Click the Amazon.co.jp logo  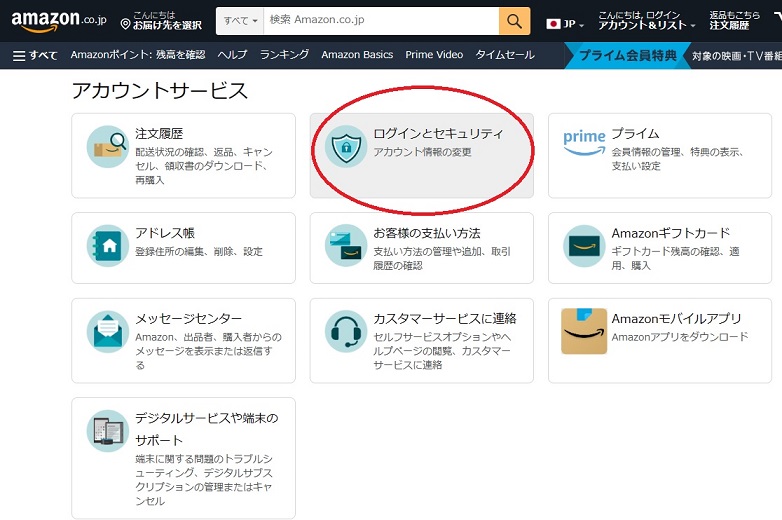[59, 21]
